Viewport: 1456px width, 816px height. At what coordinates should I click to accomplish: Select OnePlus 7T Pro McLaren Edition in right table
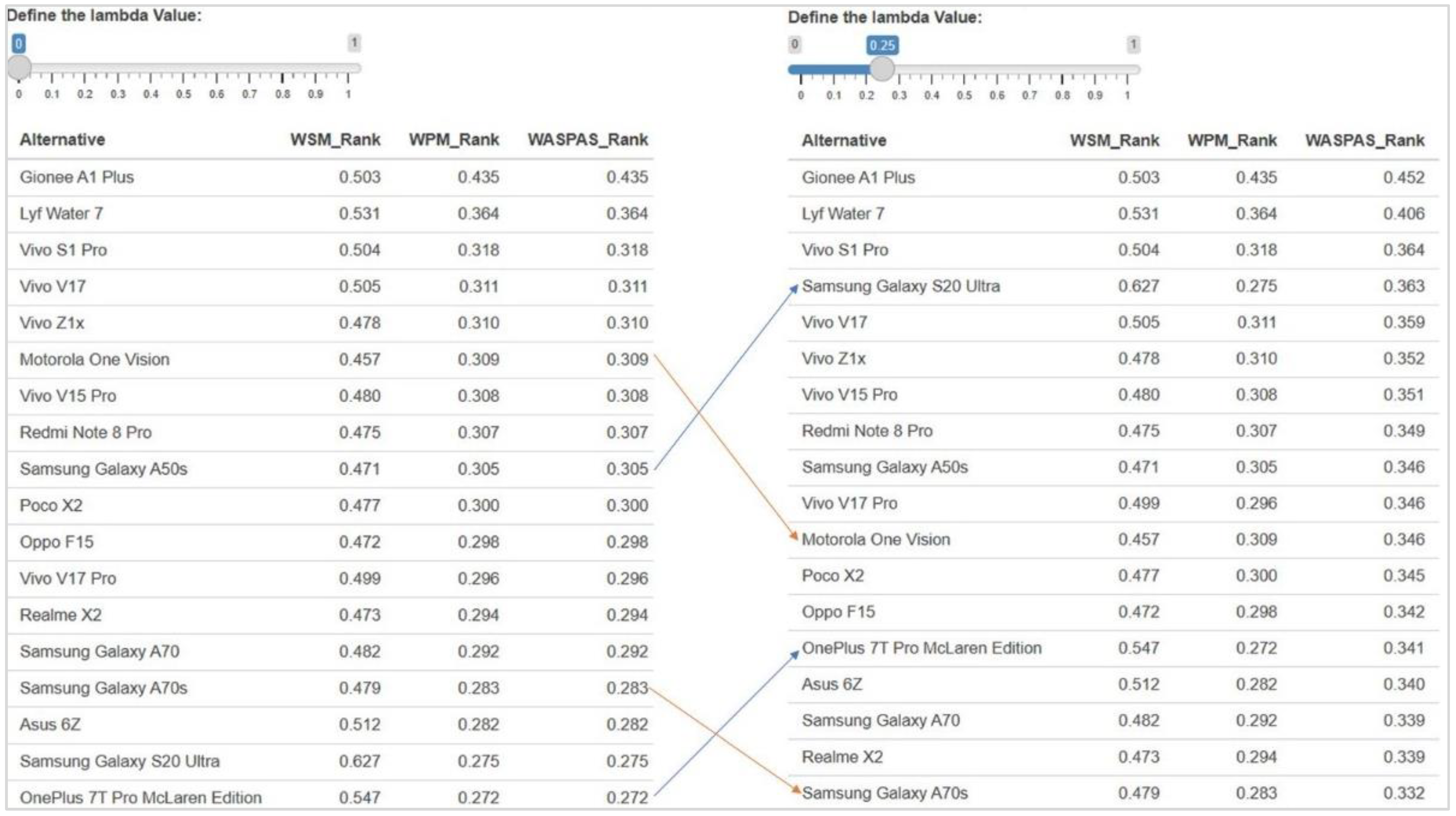click(x=921, y=648)
